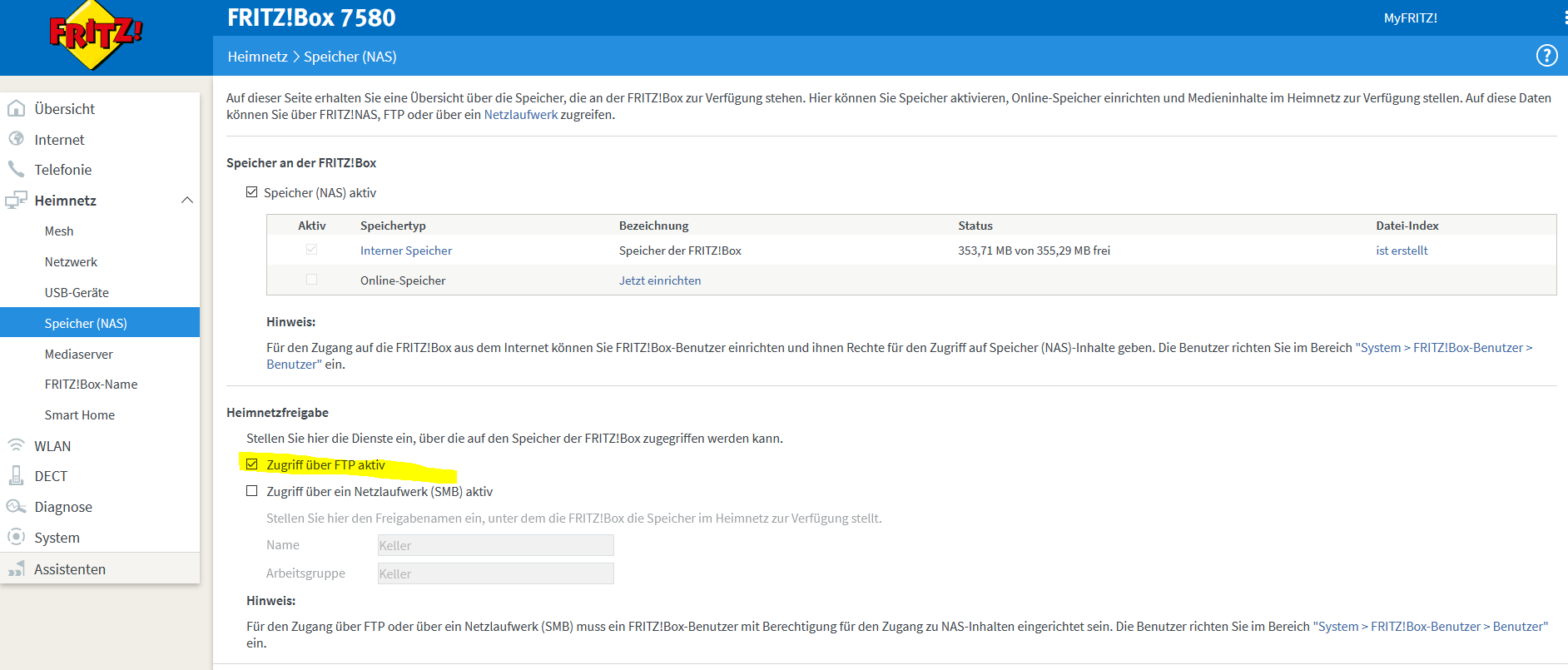Viewport: 1568px width, 670px height.
Task: Click the Internet globe icon
Action: pos(16,139)
